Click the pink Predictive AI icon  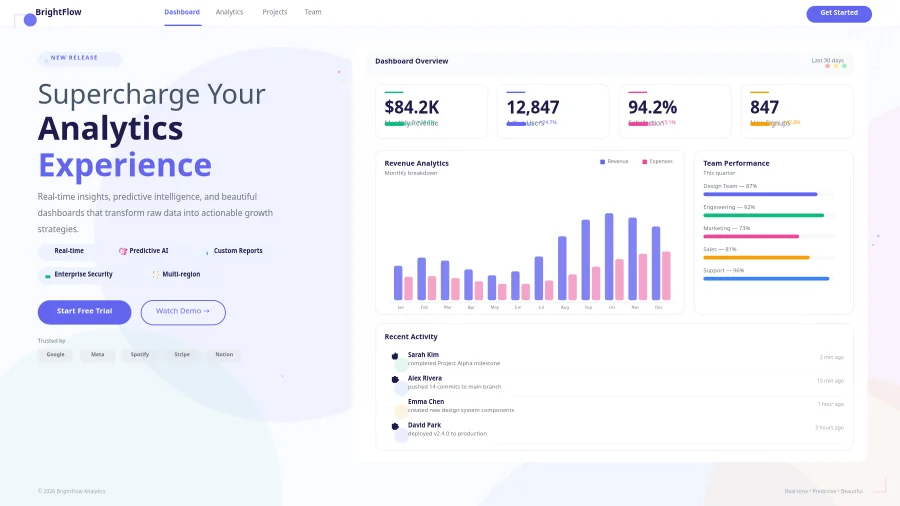click(123, 251)
